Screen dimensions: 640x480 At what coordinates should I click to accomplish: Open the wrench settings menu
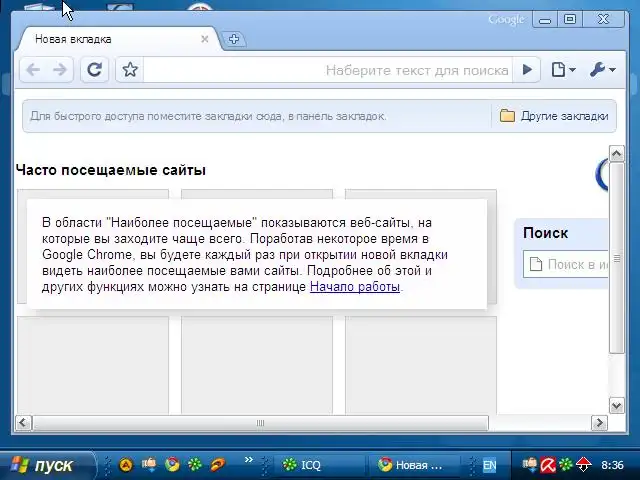tap(602, 70)
